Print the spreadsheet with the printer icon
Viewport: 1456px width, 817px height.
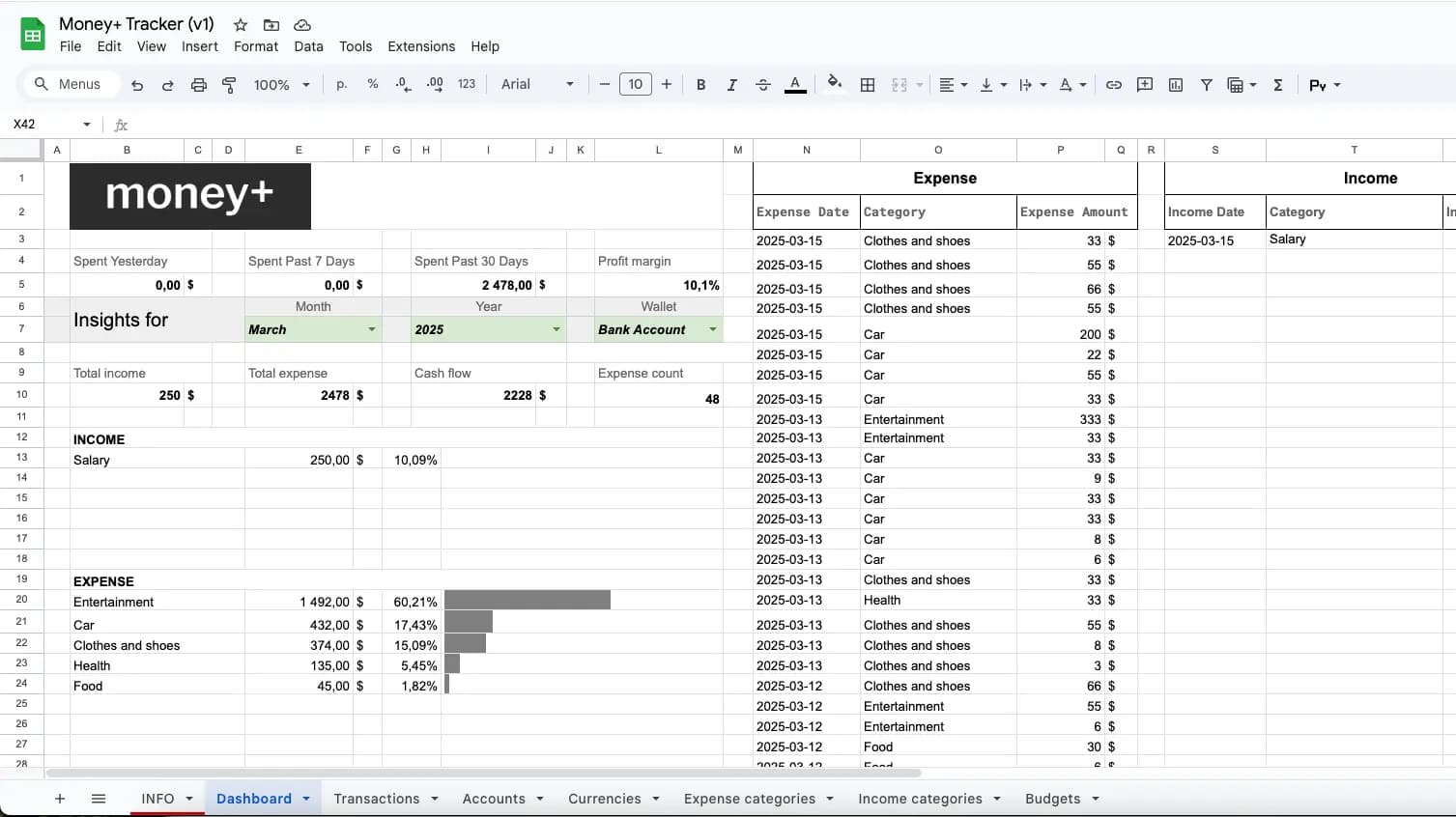[x=198, y=85]
